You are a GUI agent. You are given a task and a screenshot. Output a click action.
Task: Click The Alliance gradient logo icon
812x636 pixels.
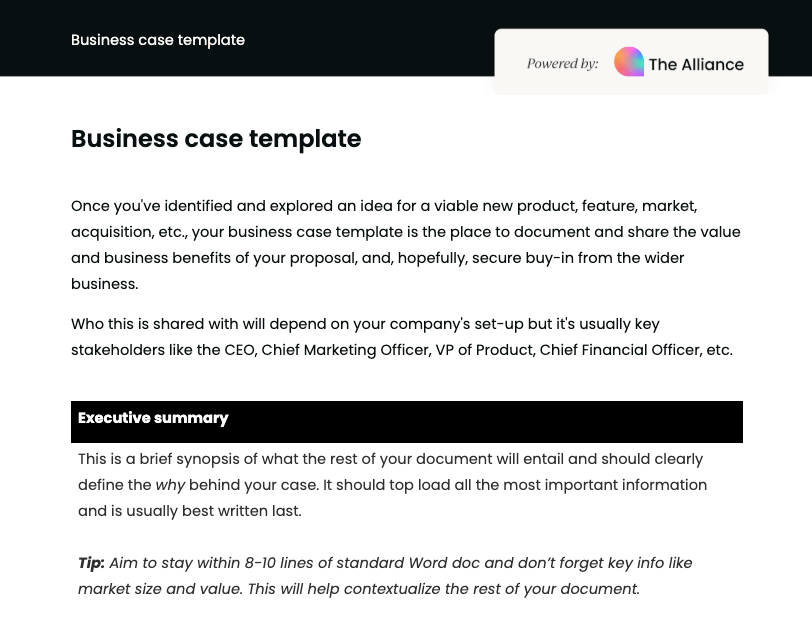(x=629, y=62)
